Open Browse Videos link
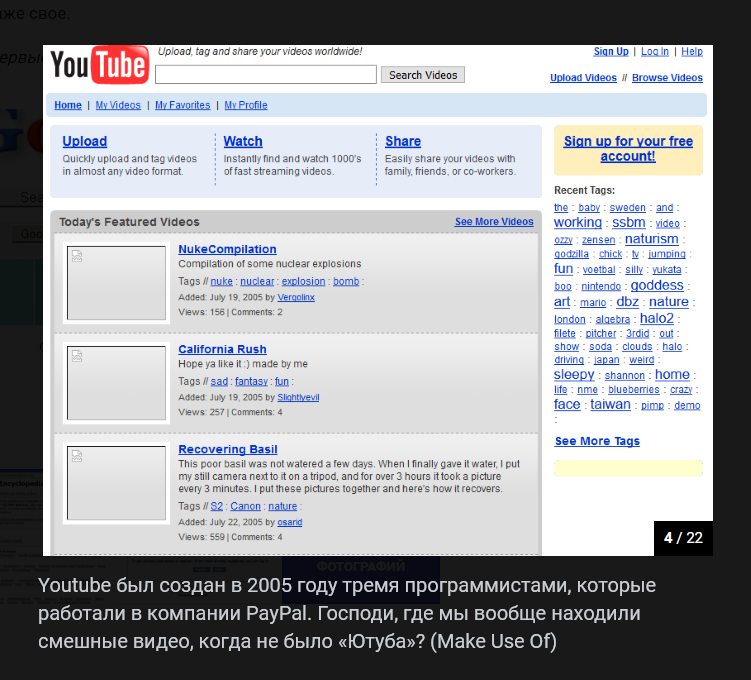 tap(667, 78)
